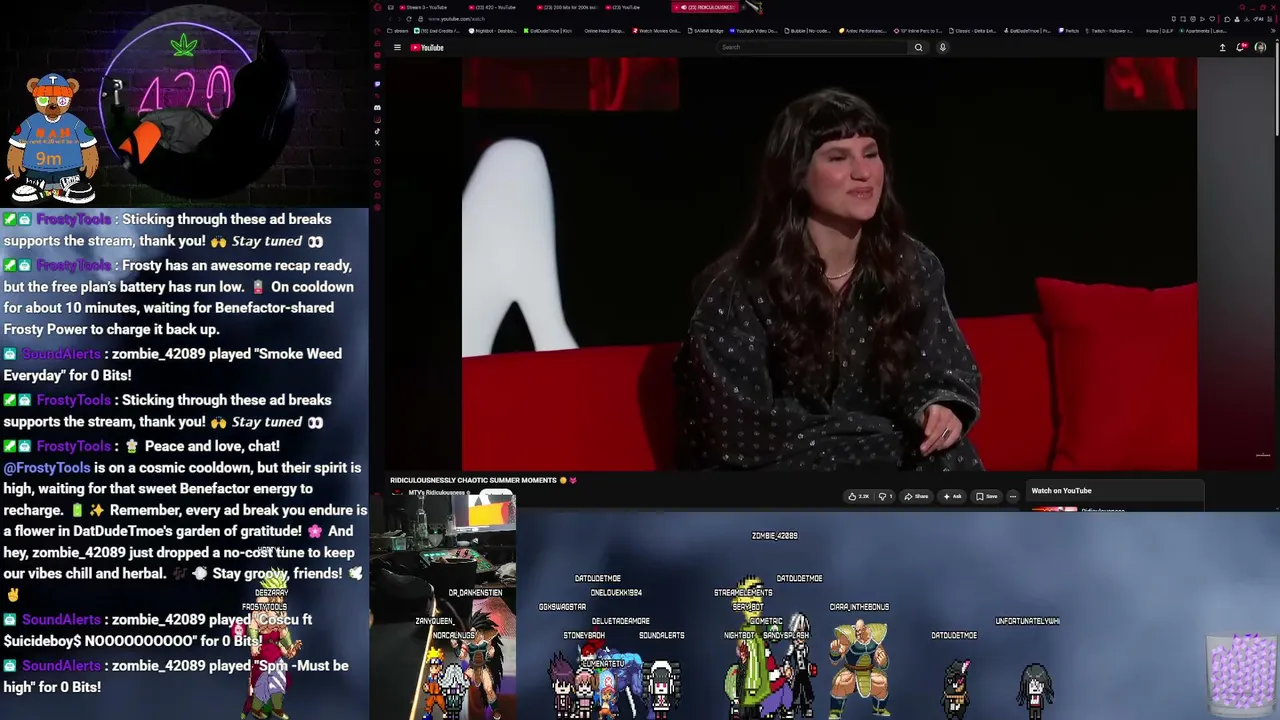Select the active '(23) RIDICULOUSNESS' tab
The image size is (1280, 720).
coord(705,7)
